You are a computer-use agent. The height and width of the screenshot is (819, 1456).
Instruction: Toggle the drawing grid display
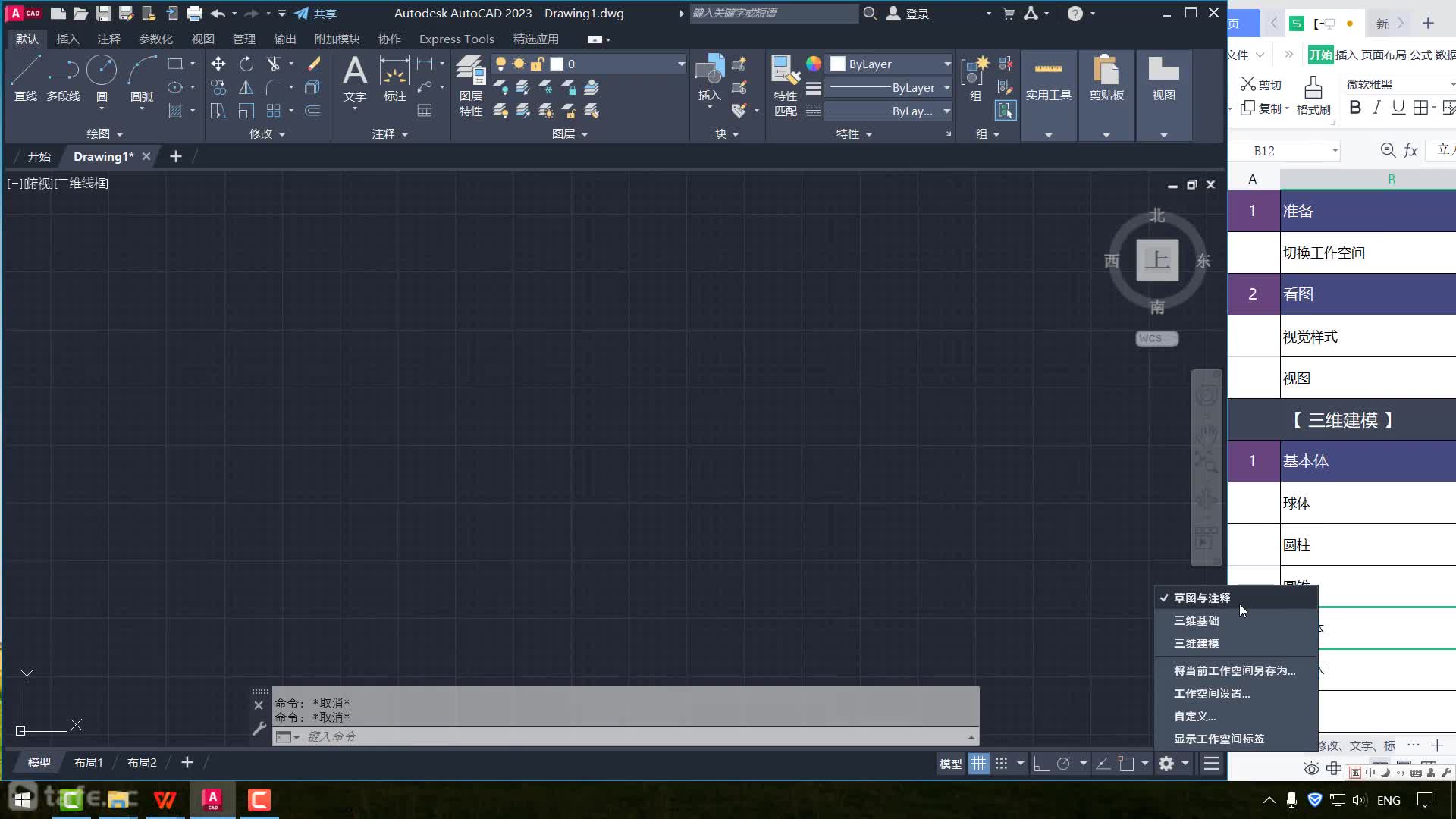tap(979, 764)
